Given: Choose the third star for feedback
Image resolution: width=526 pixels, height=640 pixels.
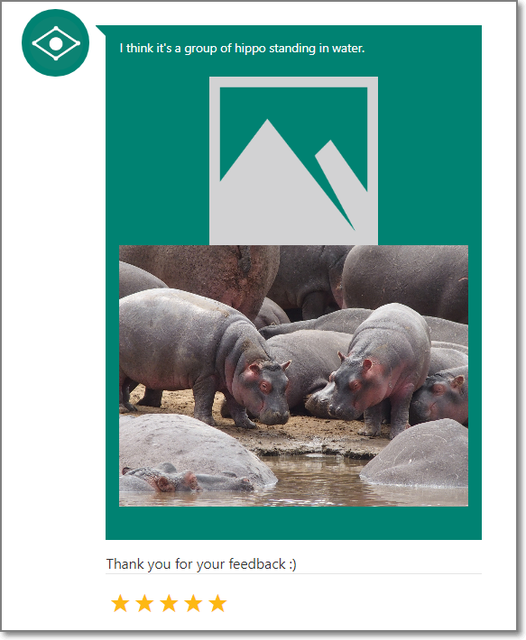Looking at the screenshot, I should click(169, 603).
